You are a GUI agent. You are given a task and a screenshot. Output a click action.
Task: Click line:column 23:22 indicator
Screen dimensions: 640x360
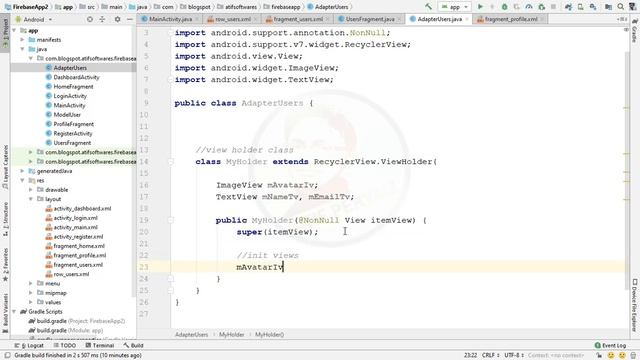(470, 356)
